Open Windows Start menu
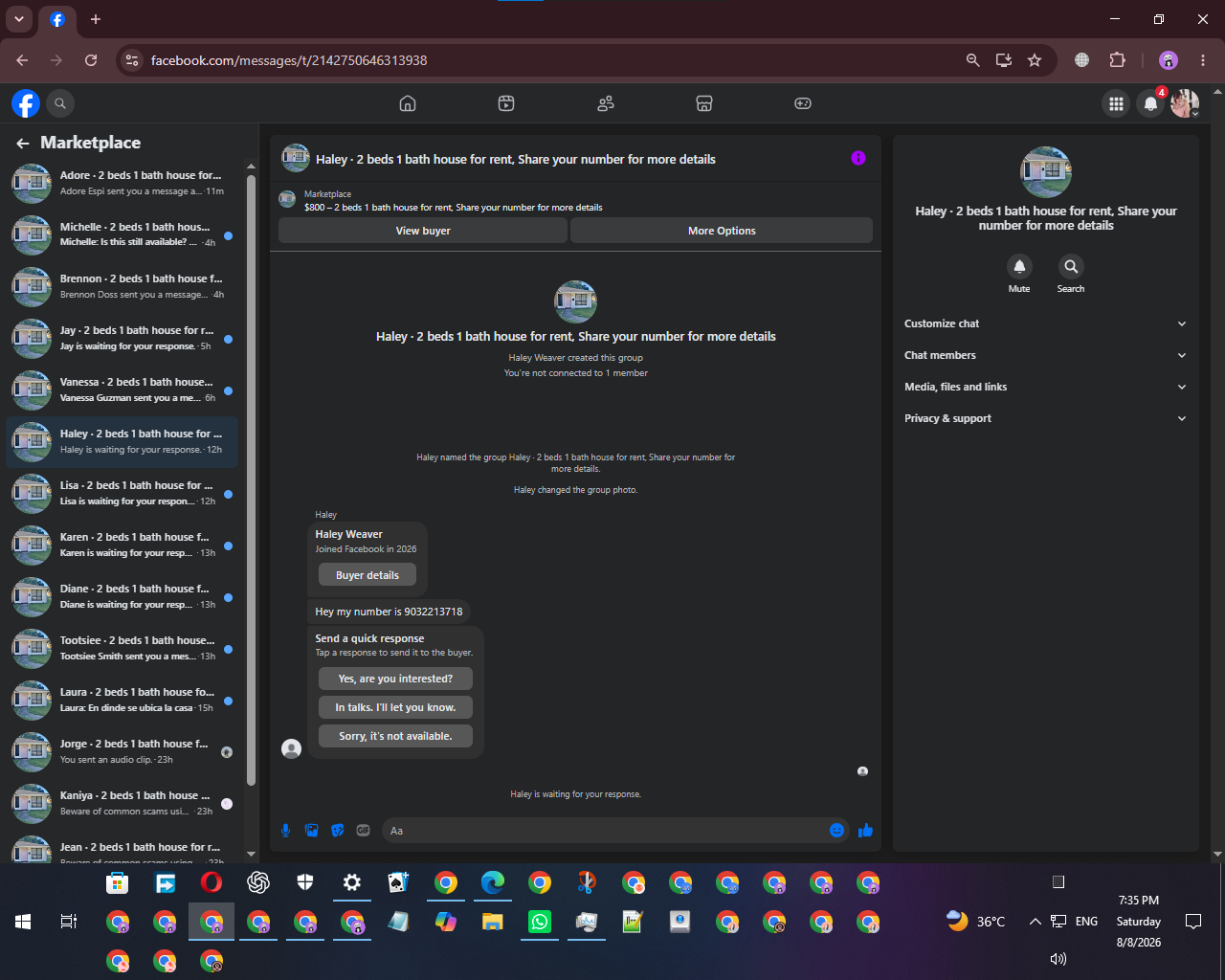Screen dimensions: 1225x980 (23, 922)
